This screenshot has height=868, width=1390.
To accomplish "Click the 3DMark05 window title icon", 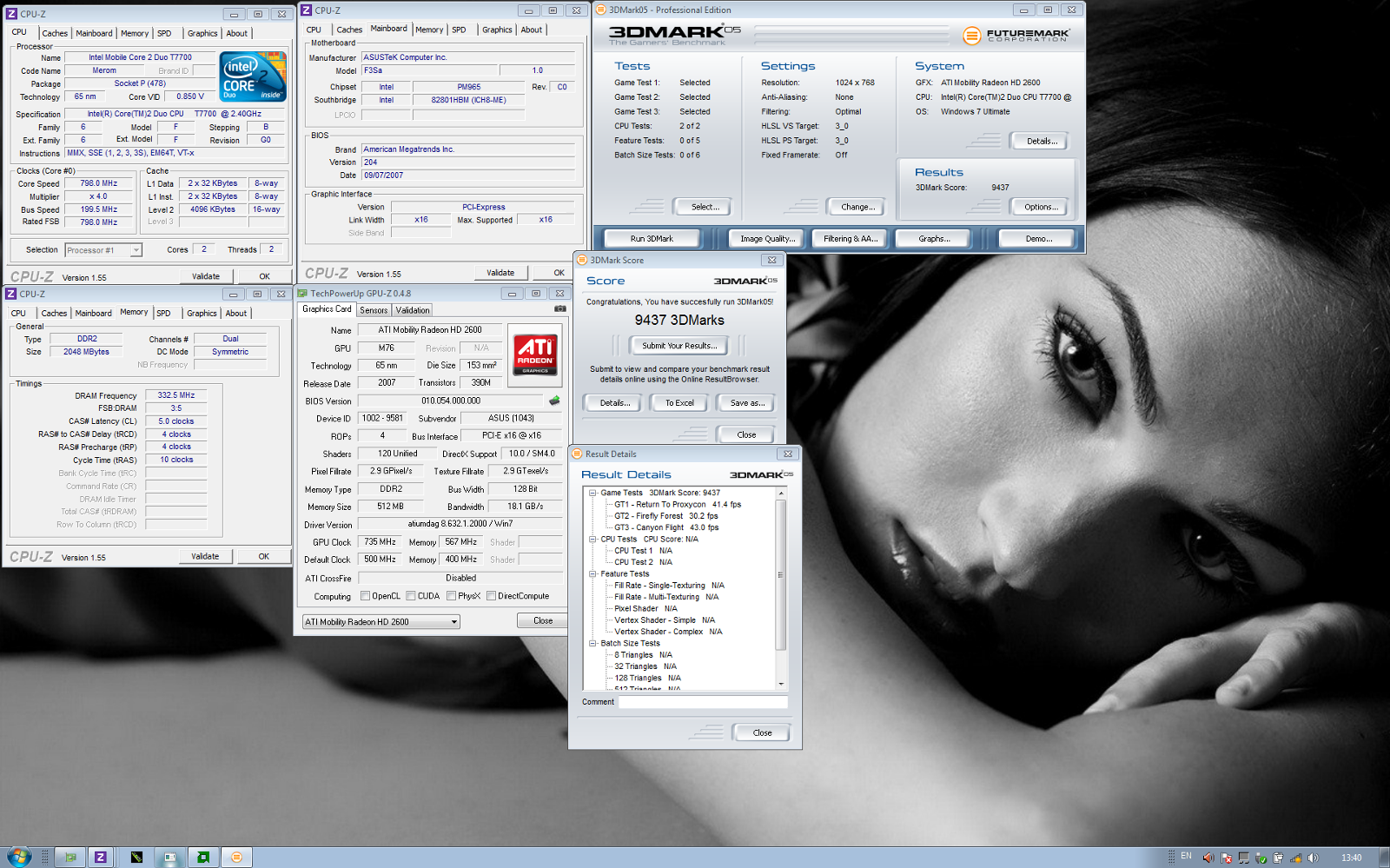I will tap(600, 10).
